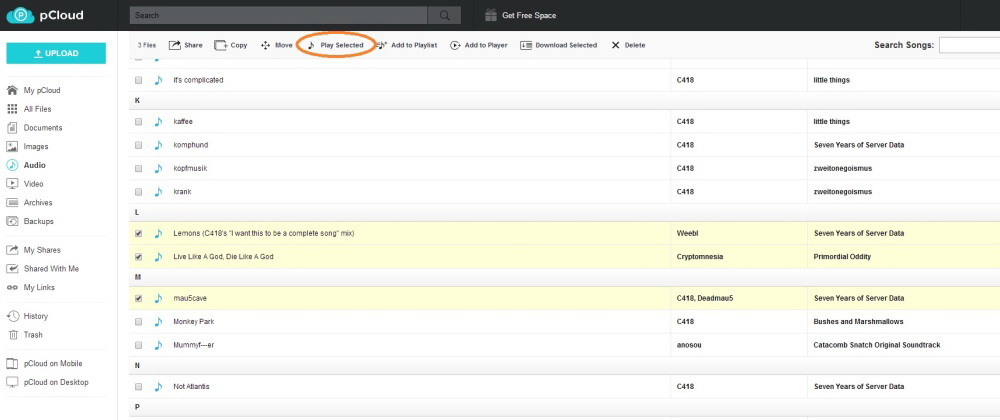Screen dimensions: 1000x420
Task: Click the music note icon beside krank
Action: pos(158,192)
